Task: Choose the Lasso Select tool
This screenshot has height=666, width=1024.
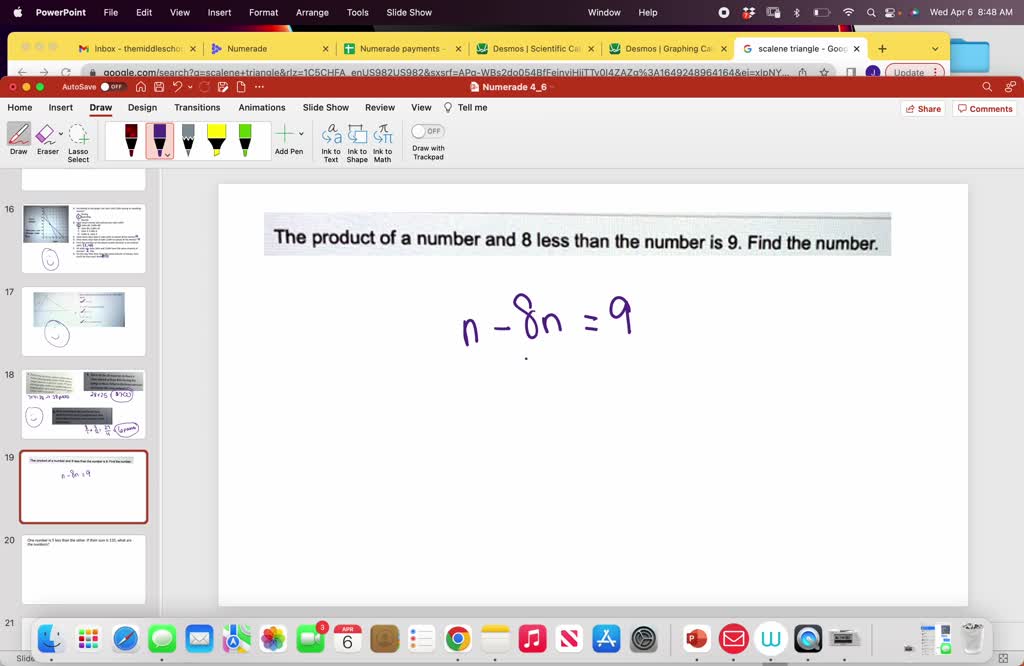Action: coord(78,143)
